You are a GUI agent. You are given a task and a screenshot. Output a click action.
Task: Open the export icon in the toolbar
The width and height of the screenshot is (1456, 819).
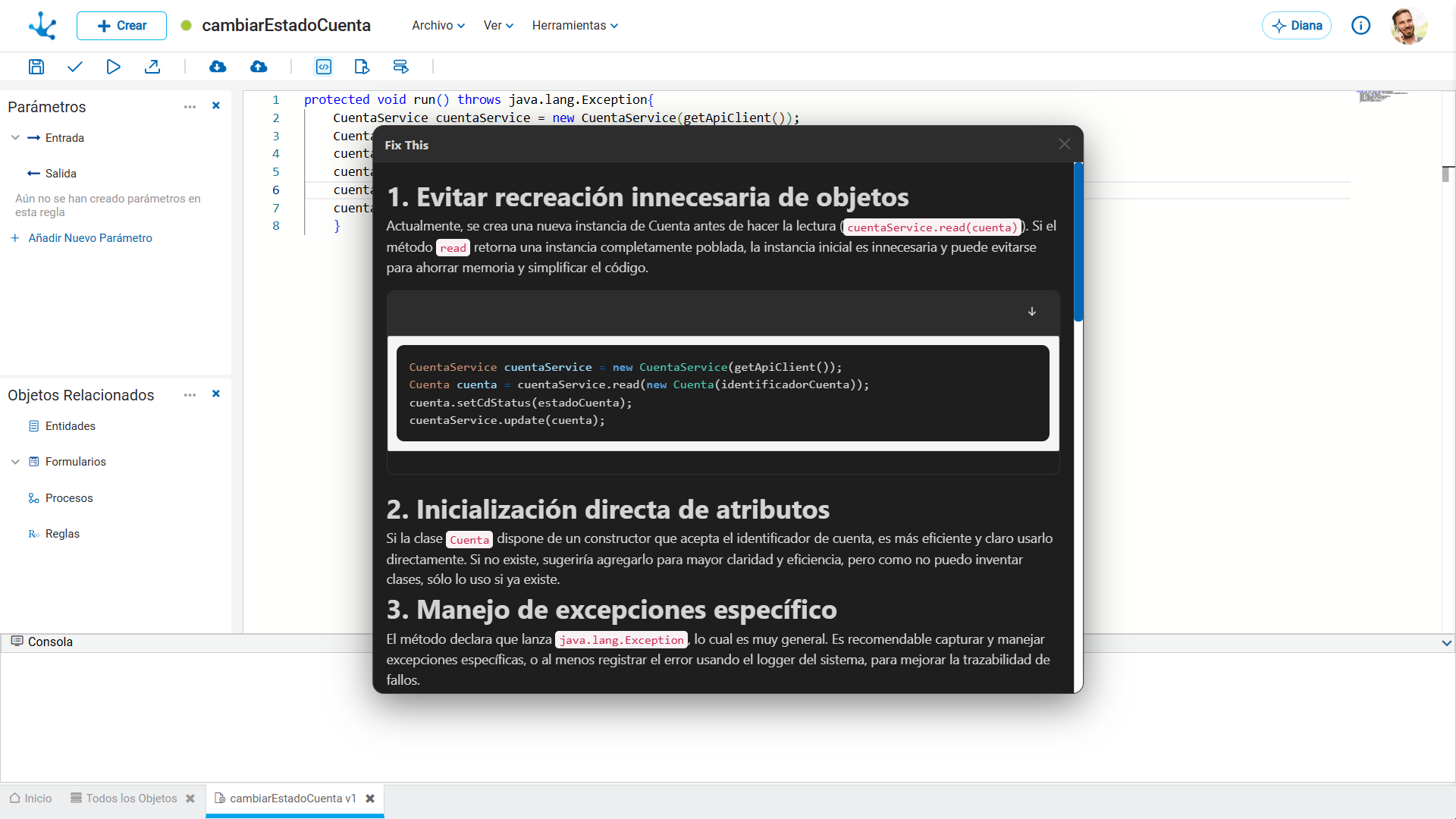[152, 67]
